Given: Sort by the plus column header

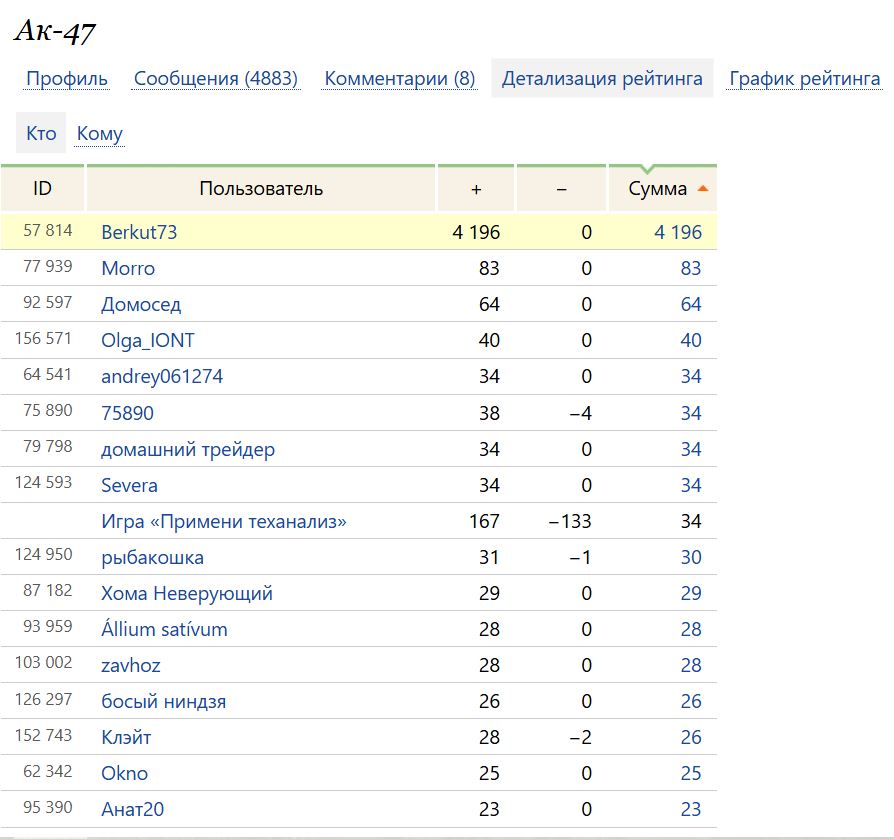Looking at the screenshot, I should 476,189.
